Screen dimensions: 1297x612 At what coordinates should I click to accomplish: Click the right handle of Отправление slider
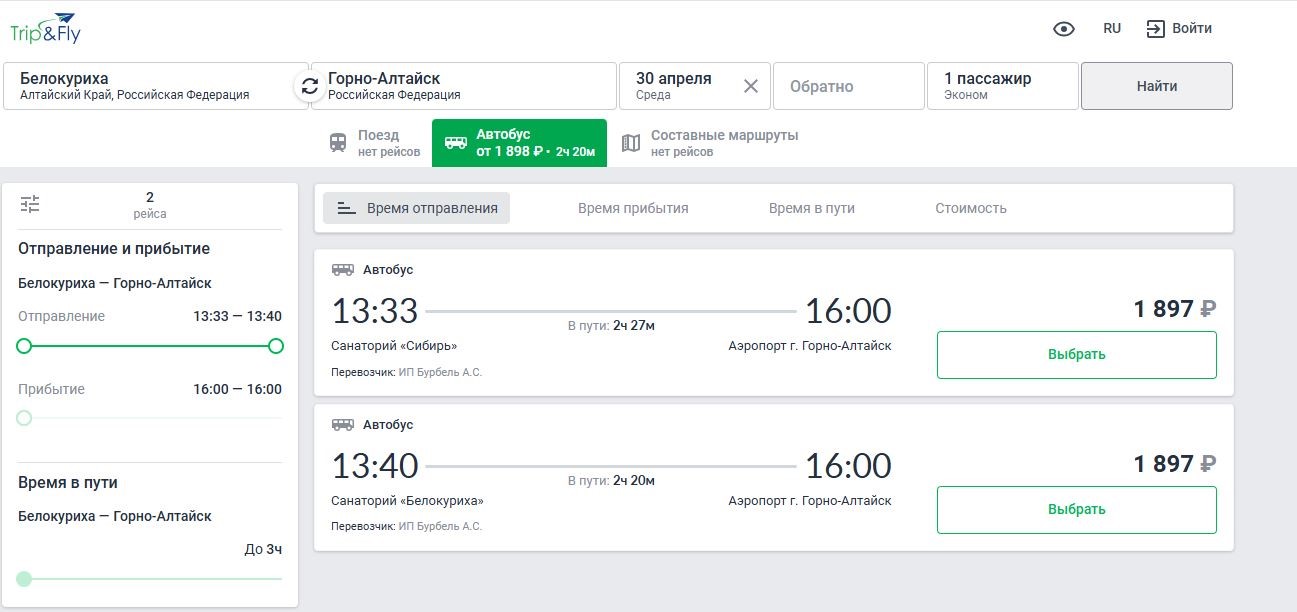click(x=276, y=346)
